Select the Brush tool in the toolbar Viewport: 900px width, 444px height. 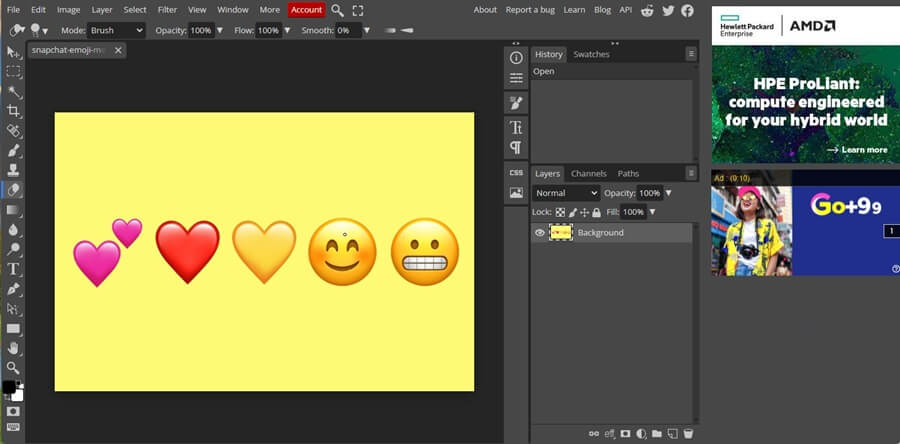click(13, 151)
